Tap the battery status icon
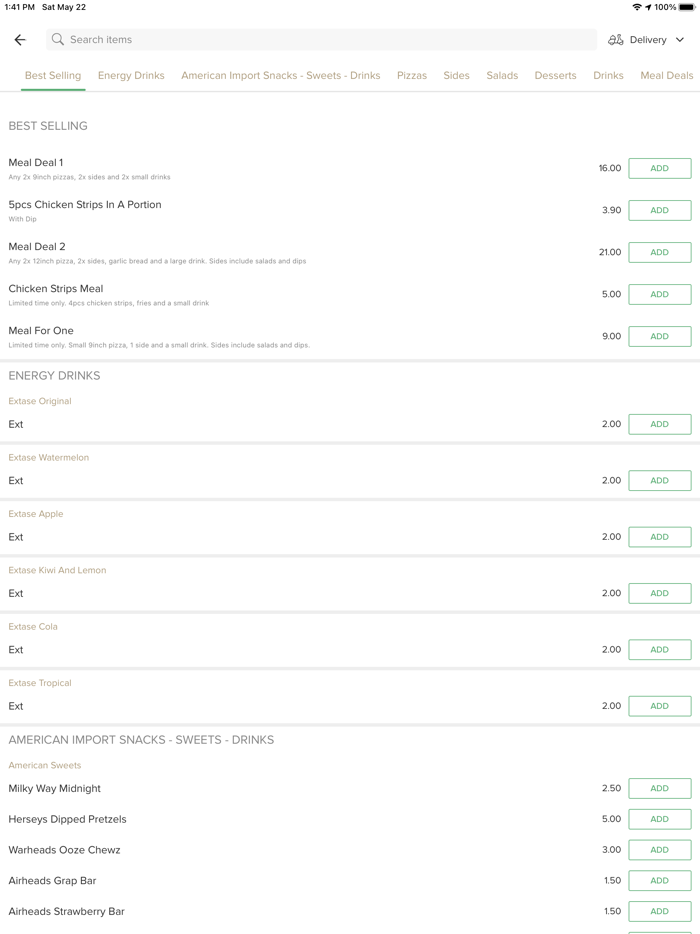700x934 pixels. [687, 7]
